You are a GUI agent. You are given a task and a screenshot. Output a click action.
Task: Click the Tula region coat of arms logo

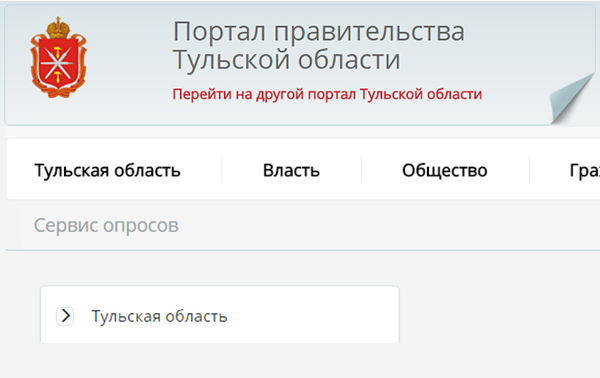click(x=58, y=57)
